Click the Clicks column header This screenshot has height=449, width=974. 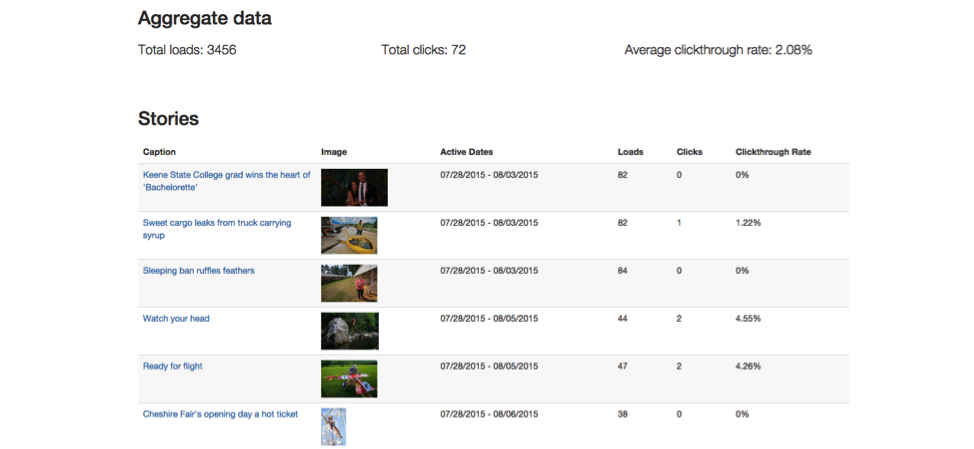pos(690,152)
